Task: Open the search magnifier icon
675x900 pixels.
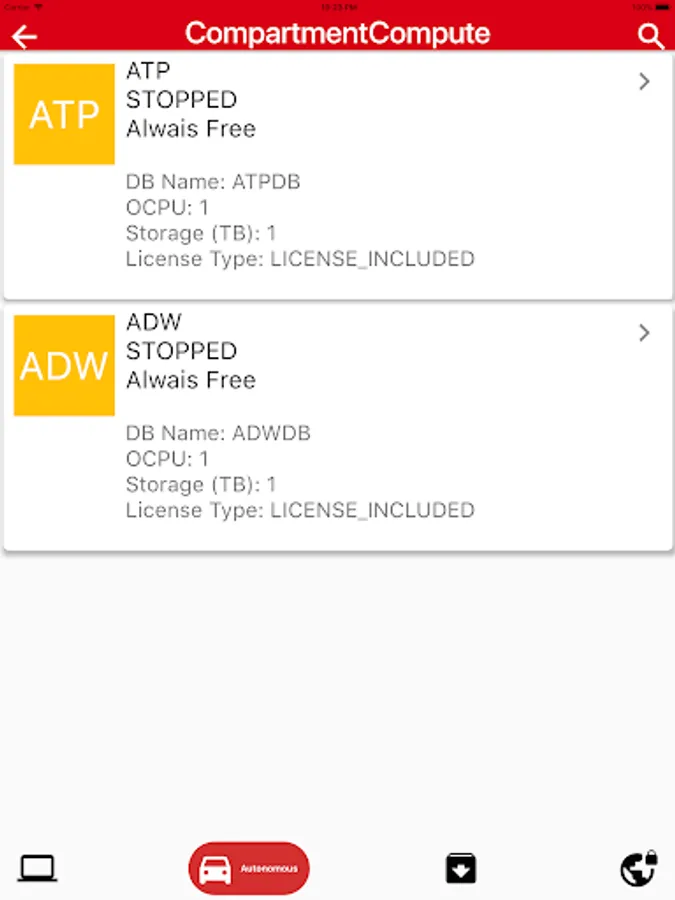Action: [650, 36]
